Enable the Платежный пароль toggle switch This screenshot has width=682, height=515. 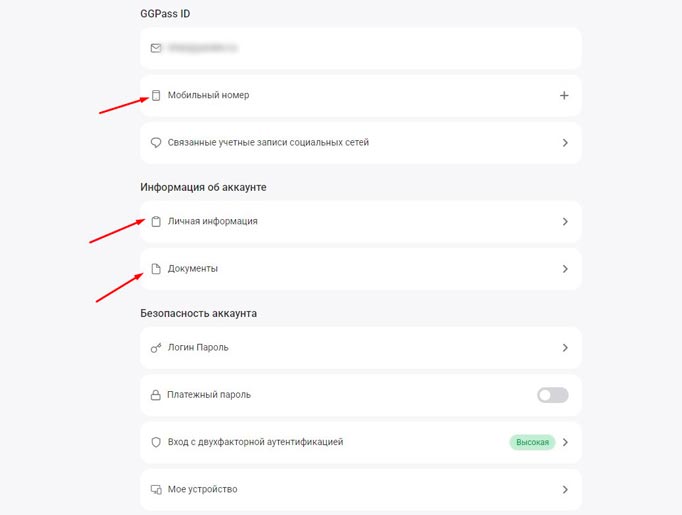552,395
